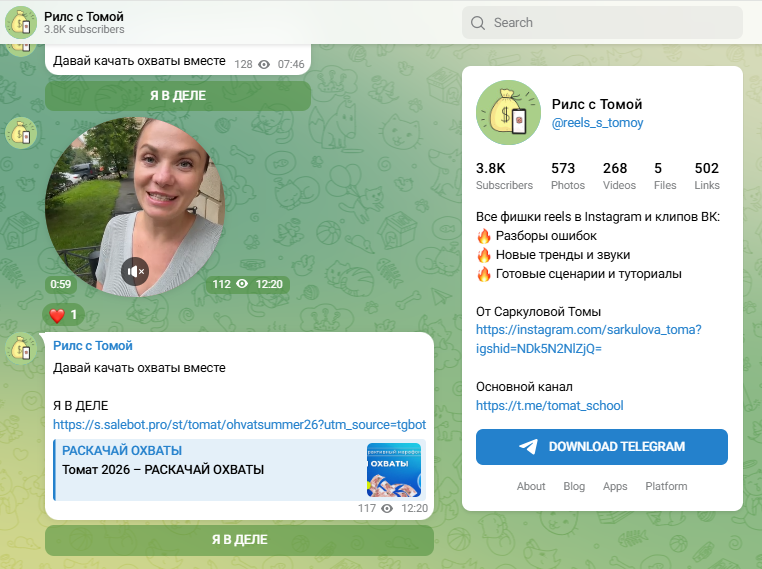Open the РАСКАЧАЙ ОХВАТЫ link preview title

(122, 451)
